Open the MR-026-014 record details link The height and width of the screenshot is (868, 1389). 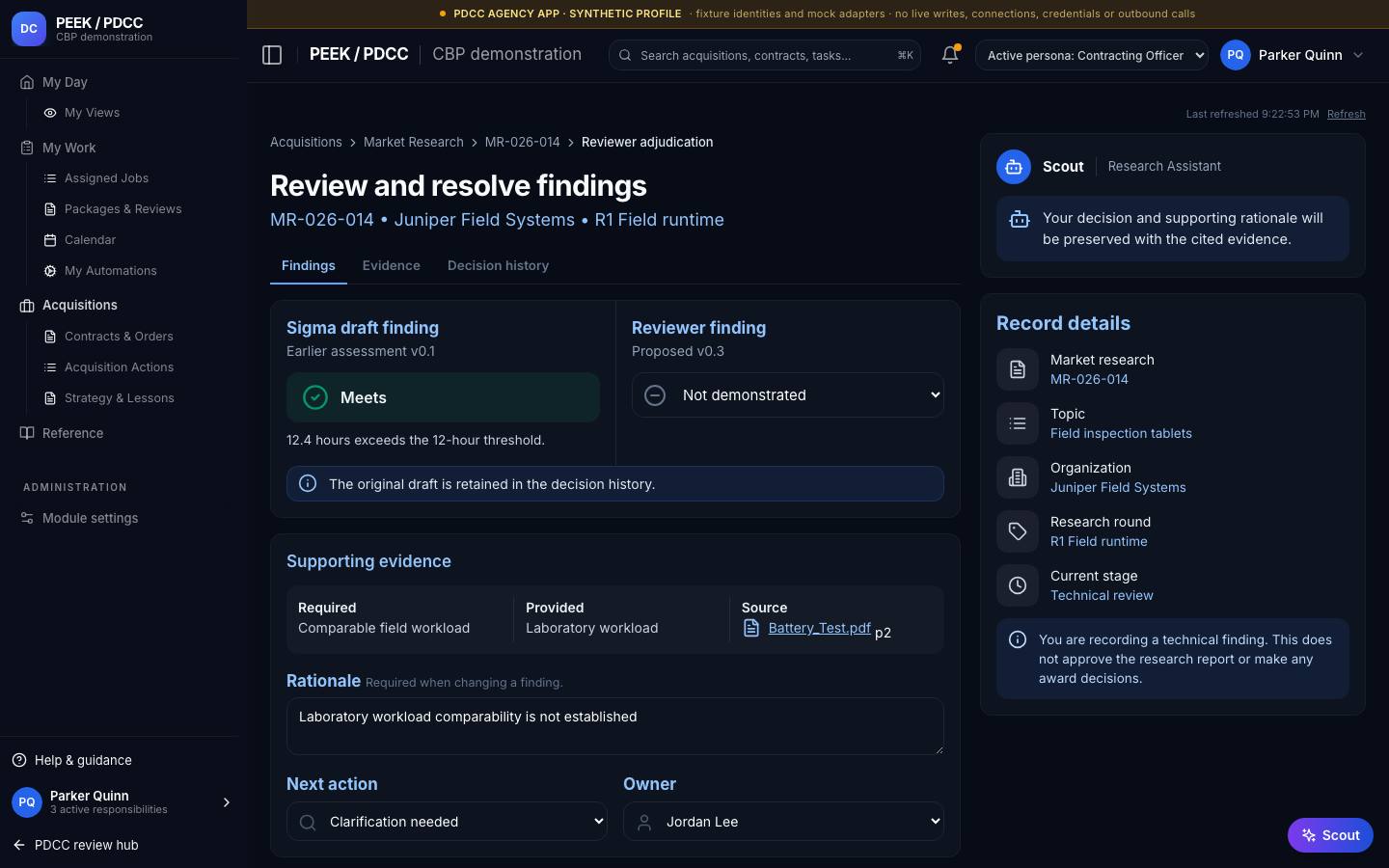tap(1089, 379)
